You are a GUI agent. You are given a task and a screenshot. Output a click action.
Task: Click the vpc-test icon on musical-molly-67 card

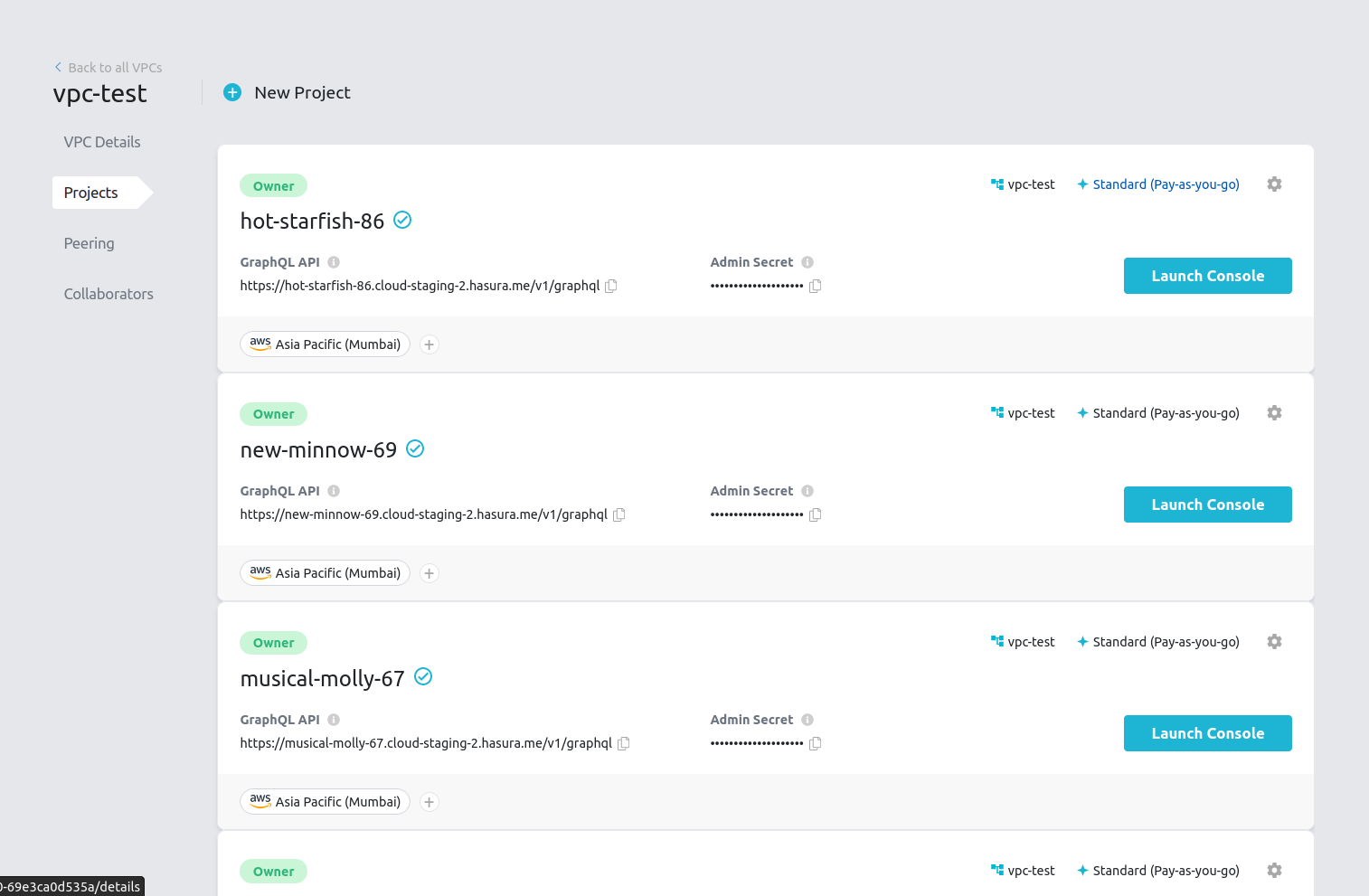997,641
